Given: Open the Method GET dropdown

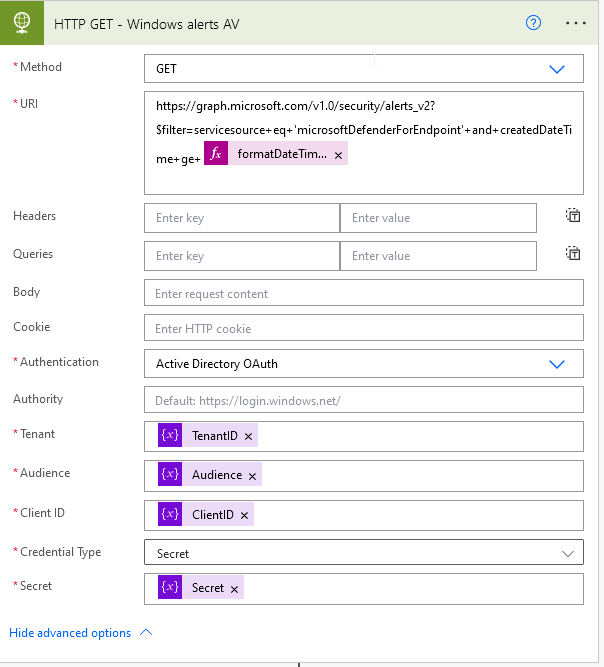Looking at the screenshot, I should click(364, 68).
